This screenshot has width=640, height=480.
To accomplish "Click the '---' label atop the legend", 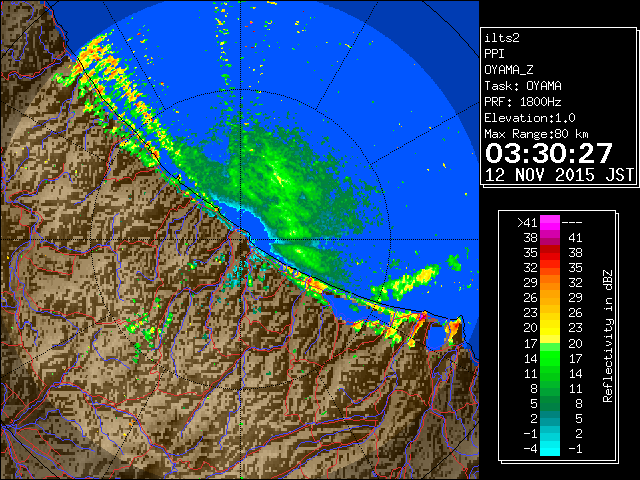I will [572, 223].
